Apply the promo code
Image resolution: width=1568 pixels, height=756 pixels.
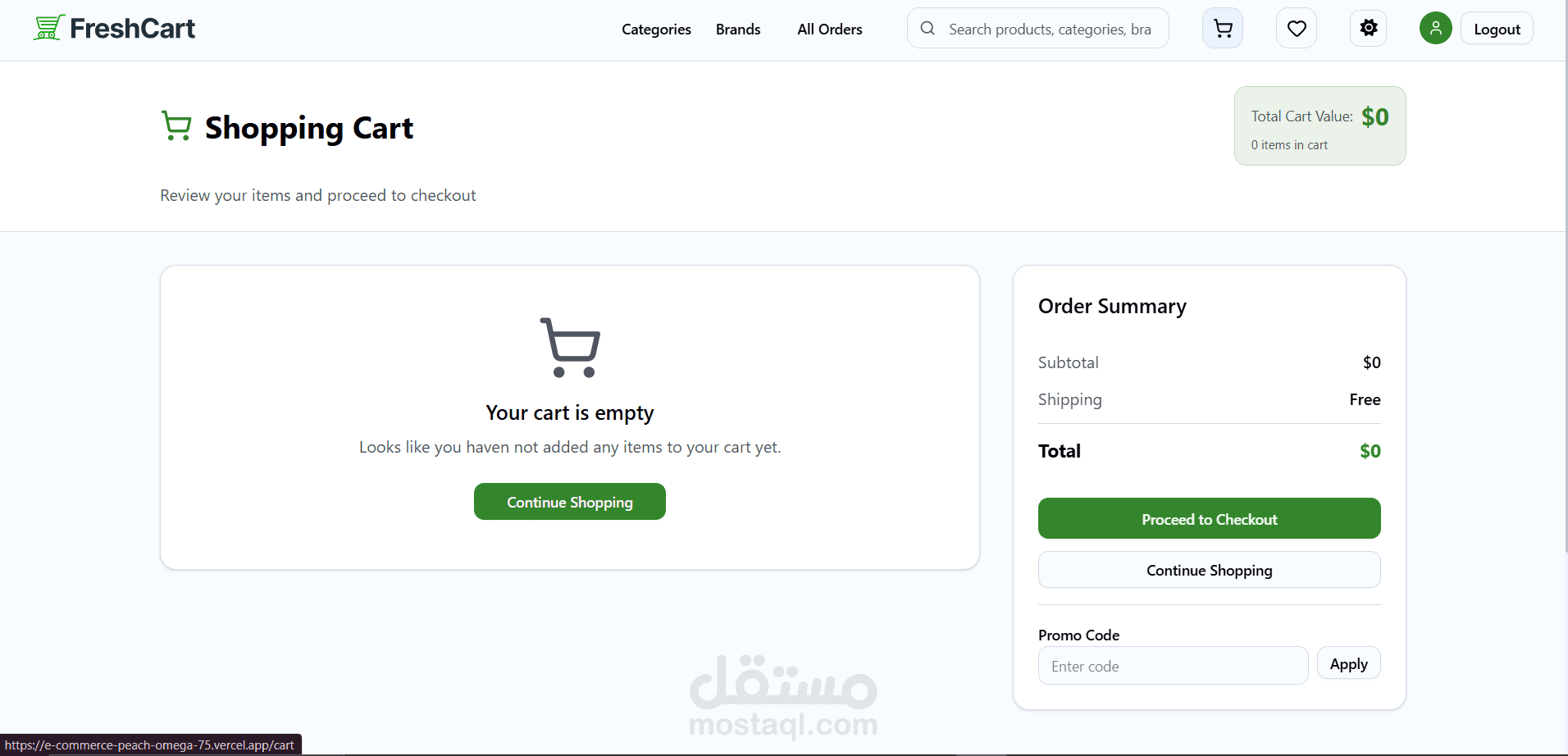pyautogui.click(x=1348, y=663)
